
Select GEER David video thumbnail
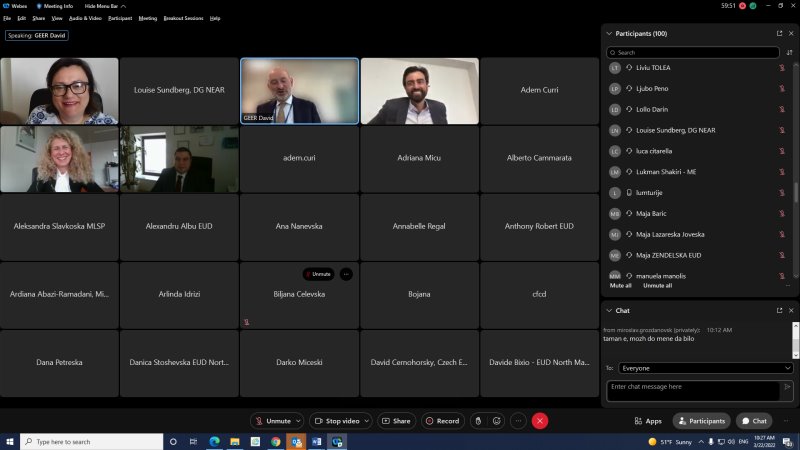(299, 91)
